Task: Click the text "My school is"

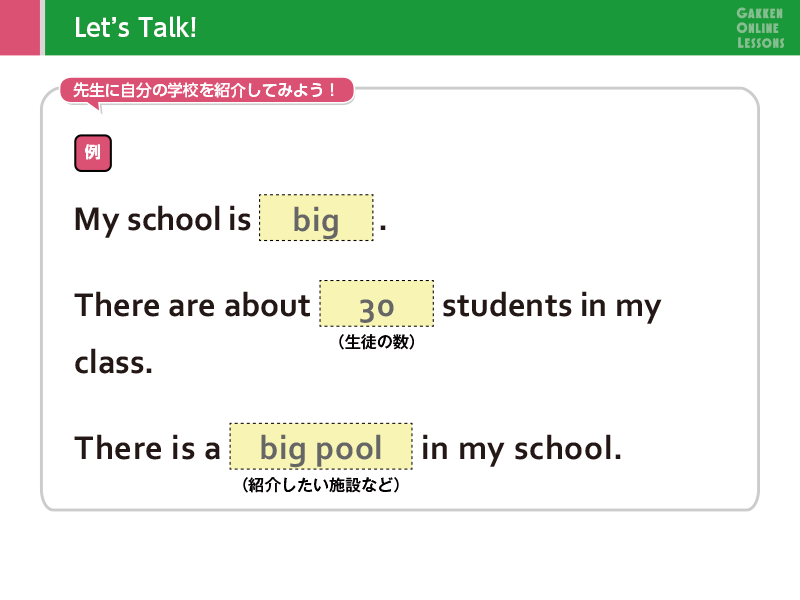Action: tap(162, 219)
